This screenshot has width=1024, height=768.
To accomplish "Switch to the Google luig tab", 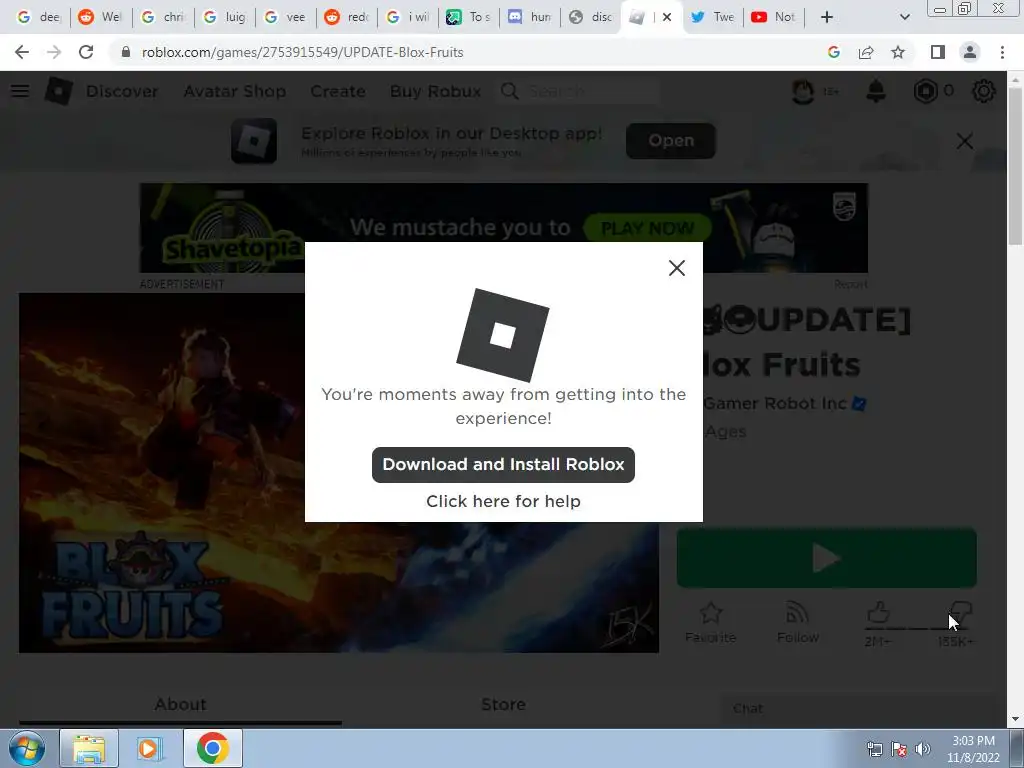I will 224,17.
